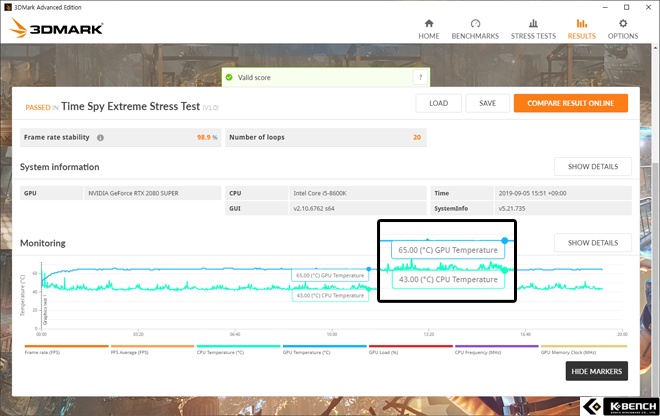Screen dimensions: 660x416
Task: Open the OPTIONS gear section
Action: [x=623, y=29]
